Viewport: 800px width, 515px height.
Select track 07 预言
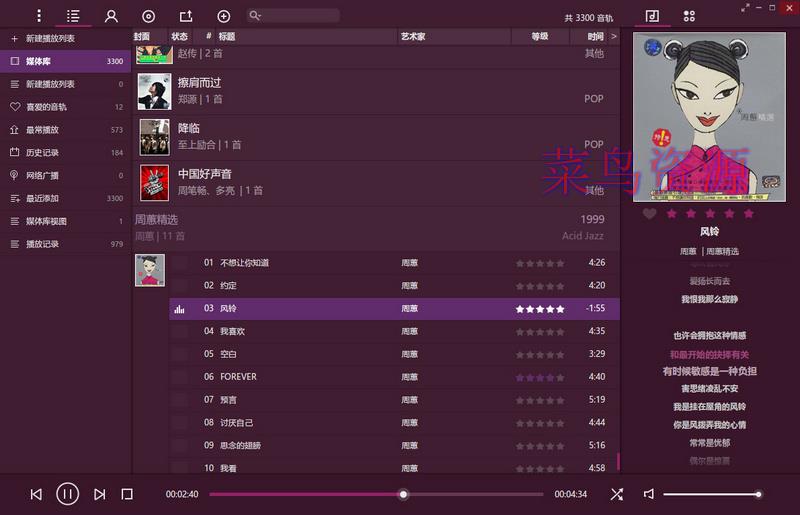(394, 400)
